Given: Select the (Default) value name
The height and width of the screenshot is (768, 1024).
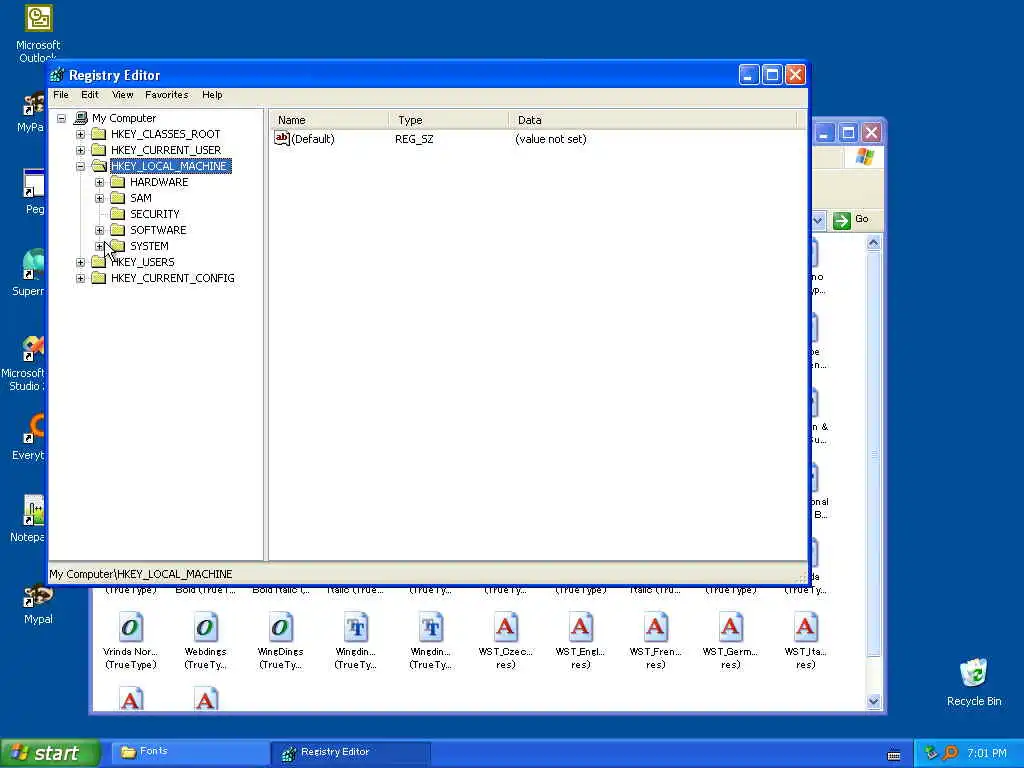Looking at the screenshot, I should [313, 139].
